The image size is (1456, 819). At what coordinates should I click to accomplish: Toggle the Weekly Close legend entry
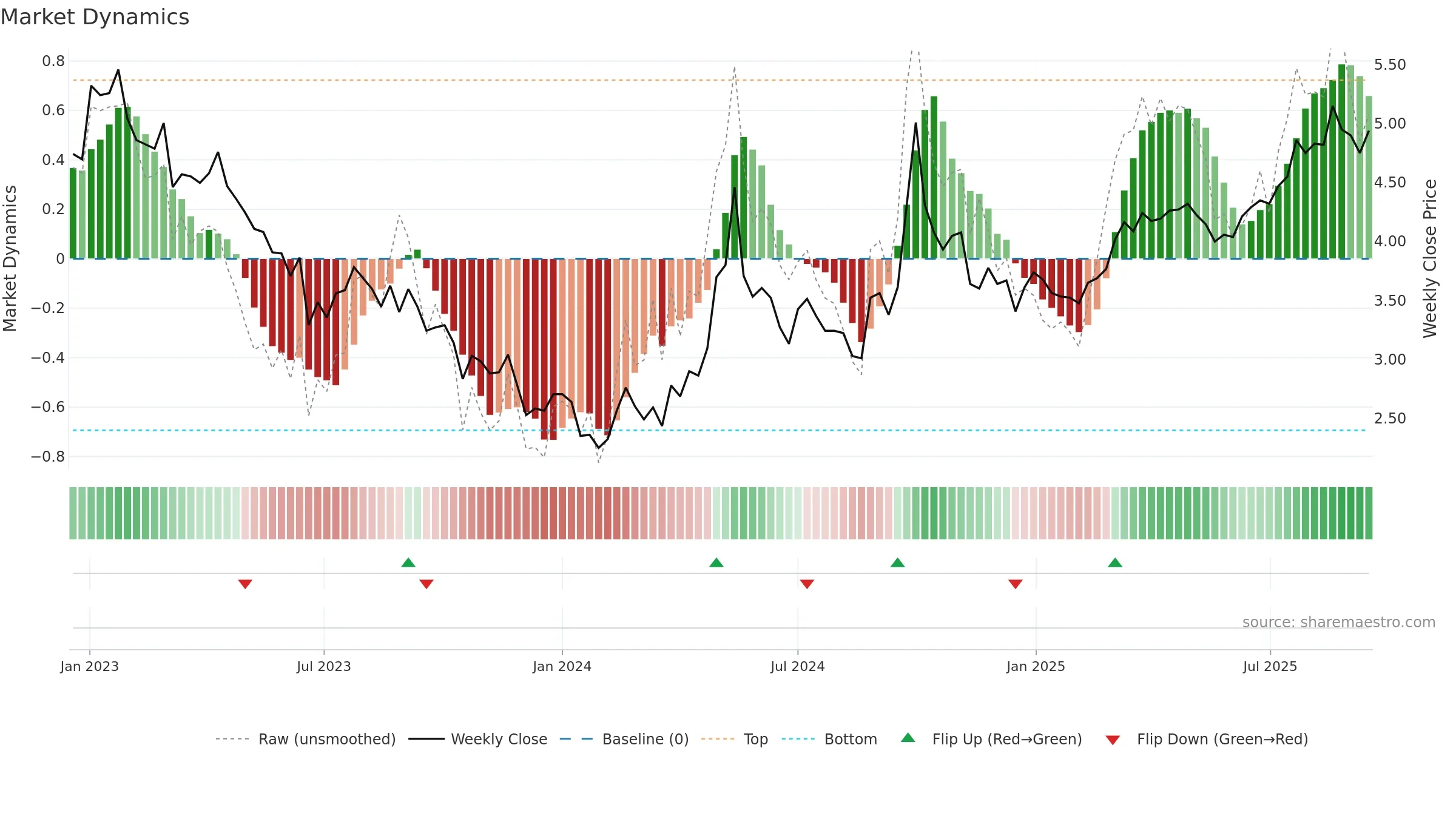click(477, 739)
